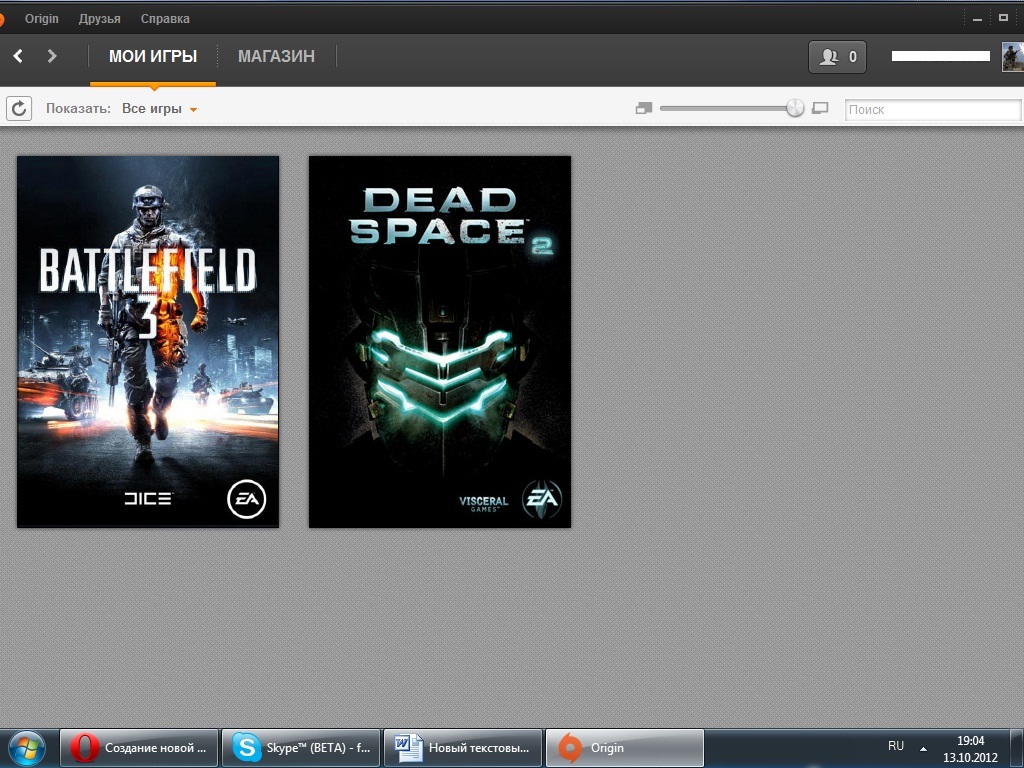
Task: Maximize the Origin window
Action: (x=1004, y=18)
